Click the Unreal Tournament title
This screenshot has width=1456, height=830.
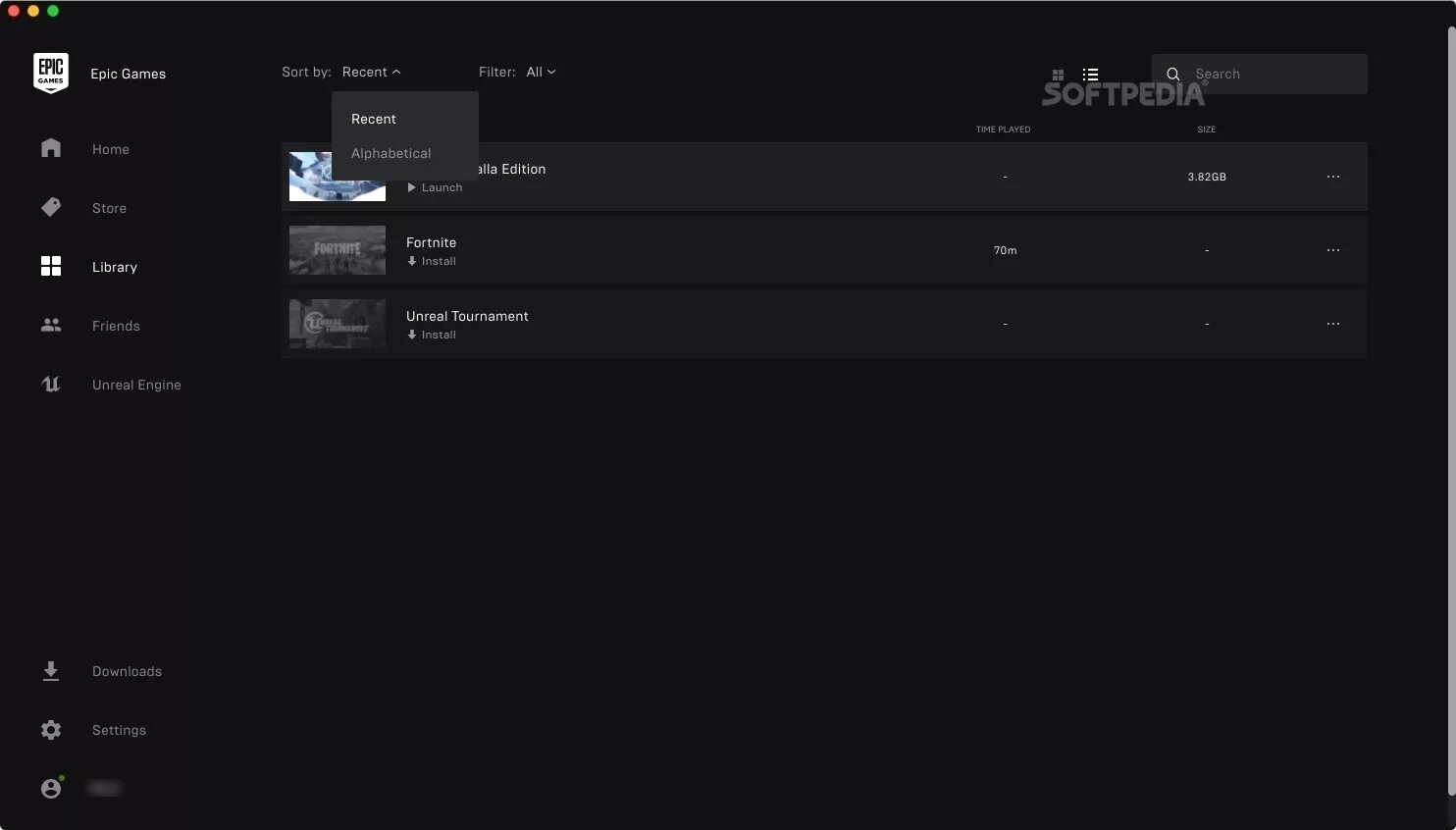click(x=467, y=316)
